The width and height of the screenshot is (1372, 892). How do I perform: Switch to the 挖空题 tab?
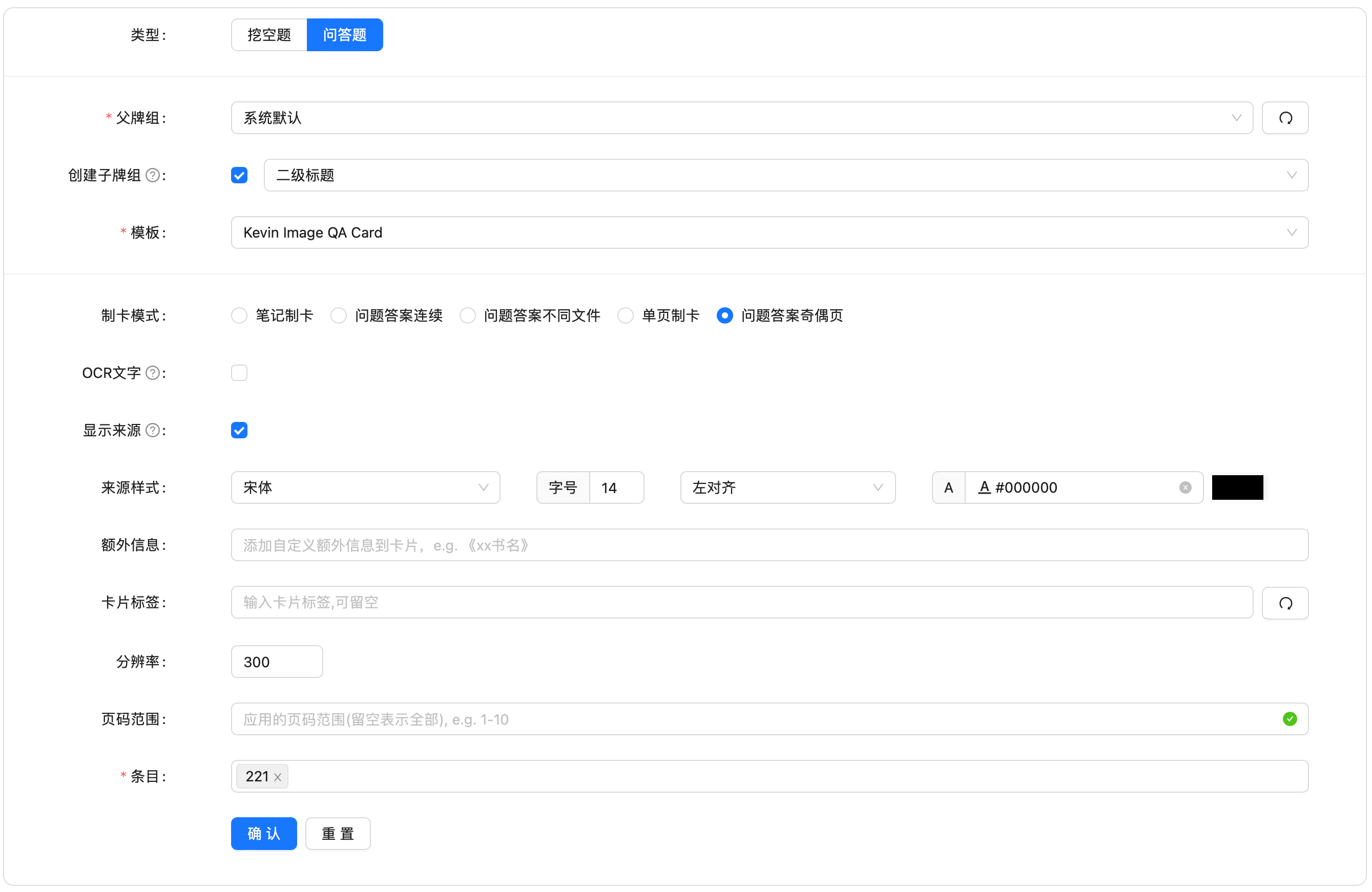[x=269, y=35]
